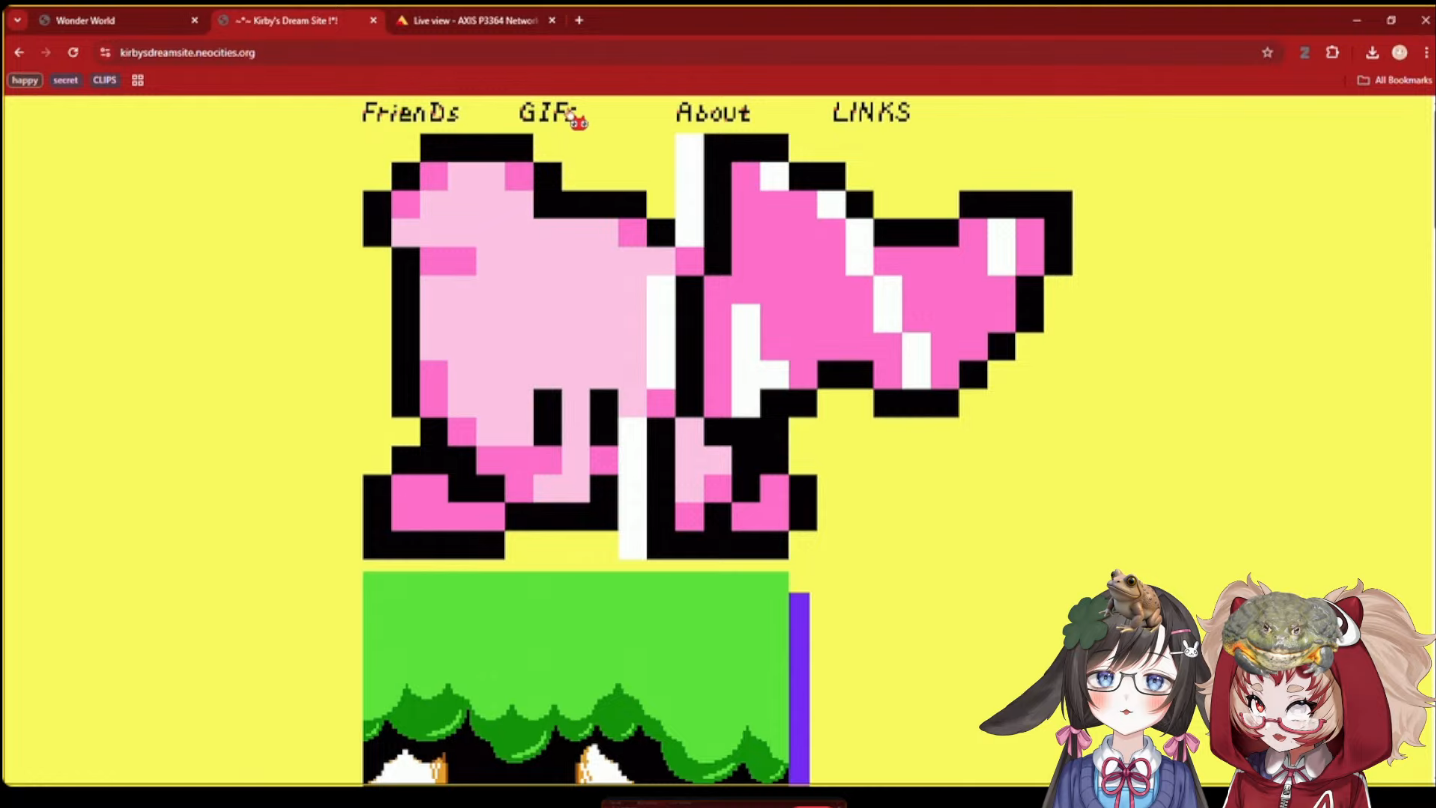Click the pink Kirby pixel art image
Viewport: 1437px width, 808px height.
point(717,346)
